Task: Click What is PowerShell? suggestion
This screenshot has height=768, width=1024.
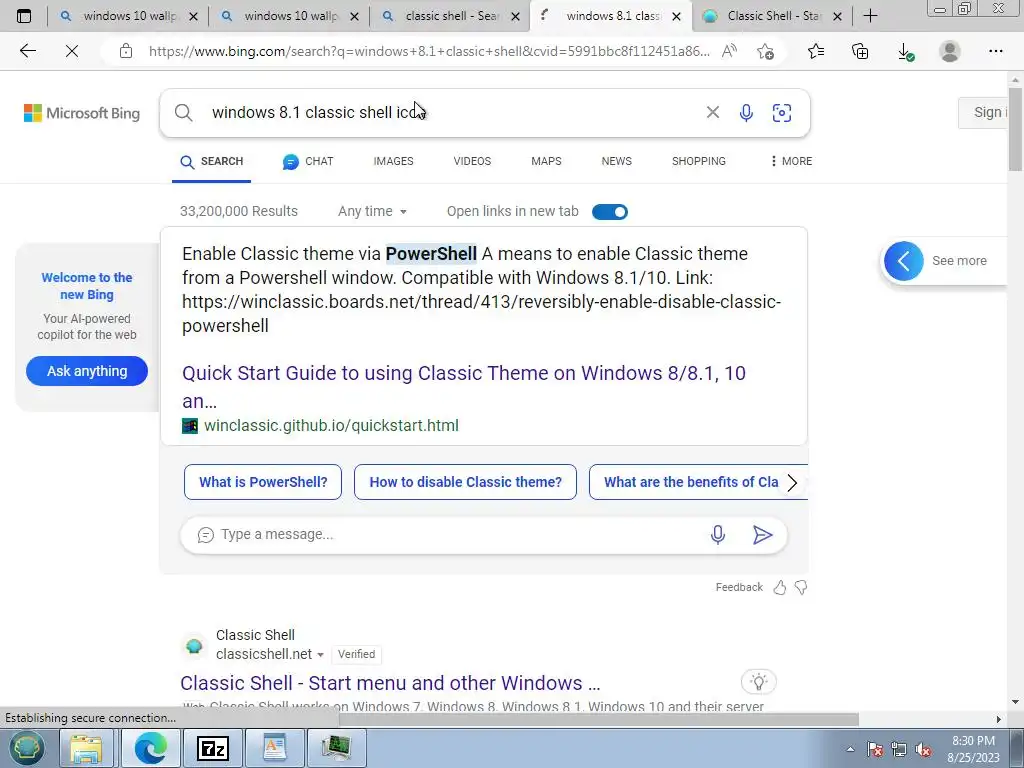Action: click(x=263, y=482)
